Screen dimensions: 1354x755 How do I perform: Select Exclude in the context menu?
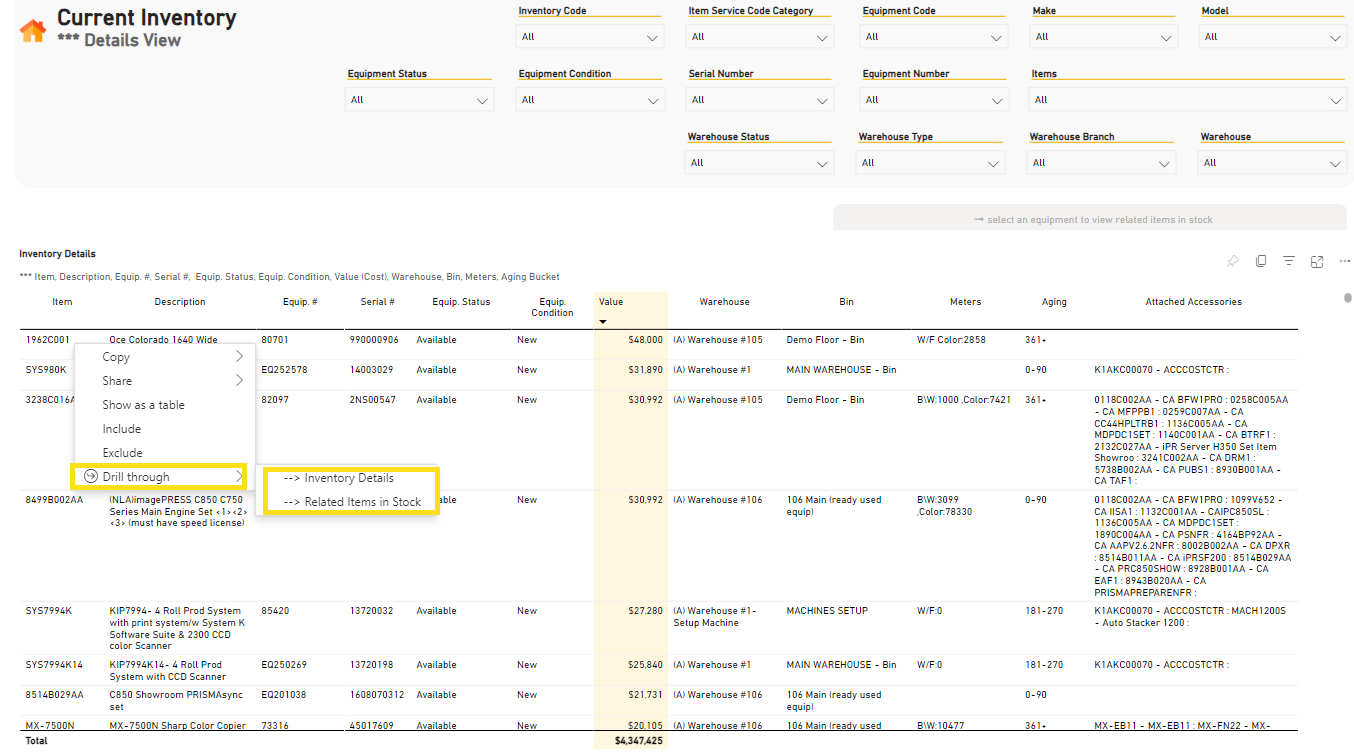click(x=165, y=453)
